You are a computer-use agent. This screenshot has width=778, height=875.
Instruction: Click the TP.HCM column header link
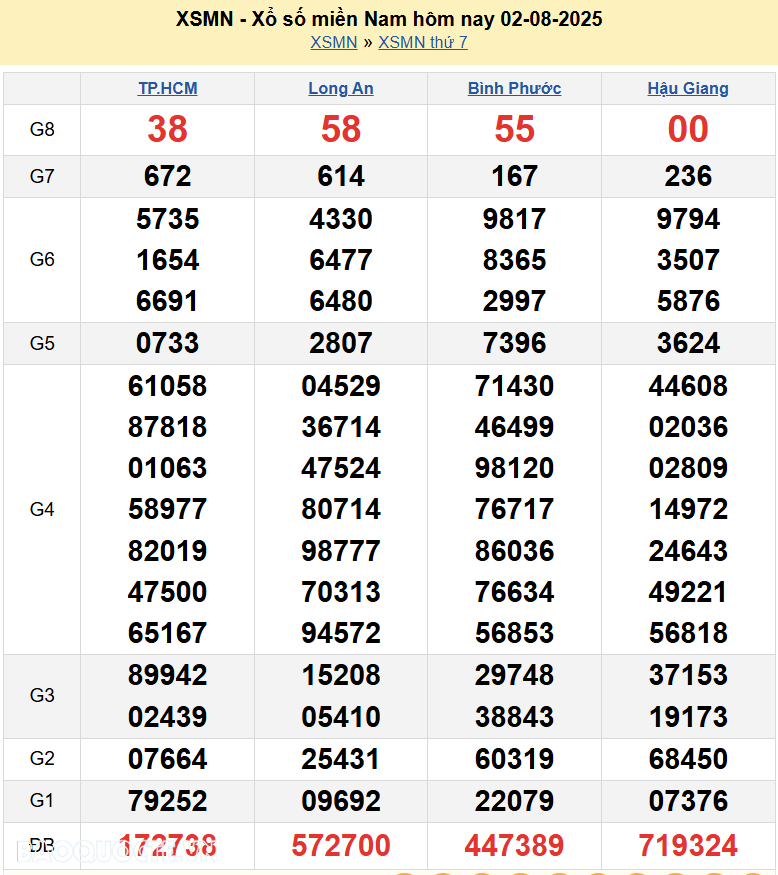tap(167, 88)
